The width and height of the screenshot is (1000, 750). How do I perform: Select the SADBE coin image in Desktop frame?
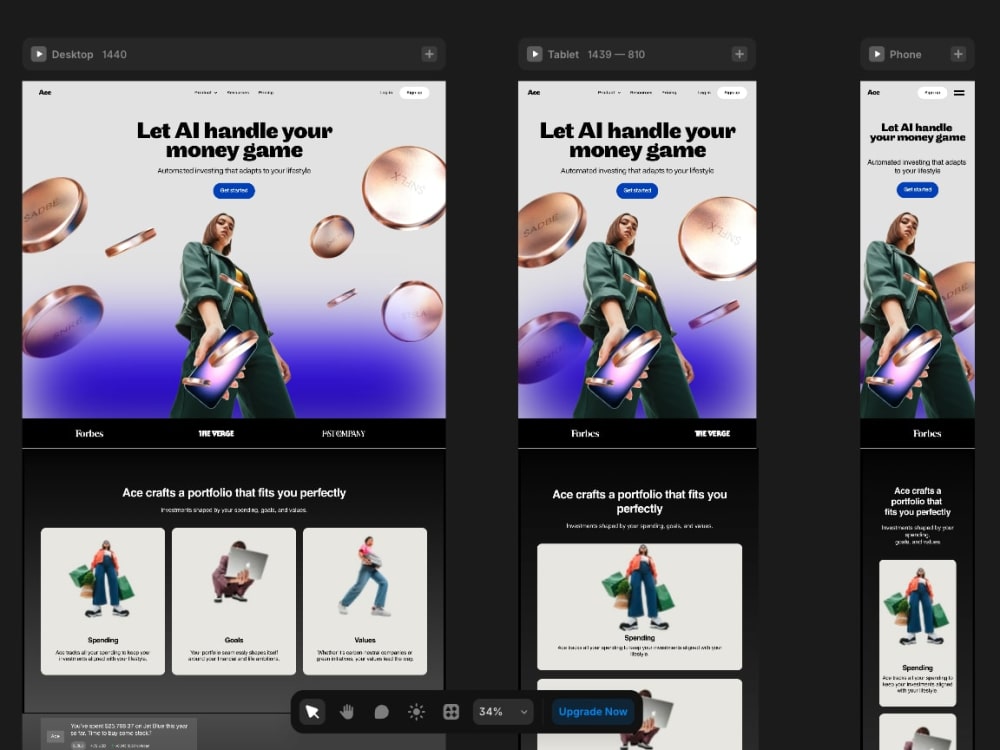[54, 214]
